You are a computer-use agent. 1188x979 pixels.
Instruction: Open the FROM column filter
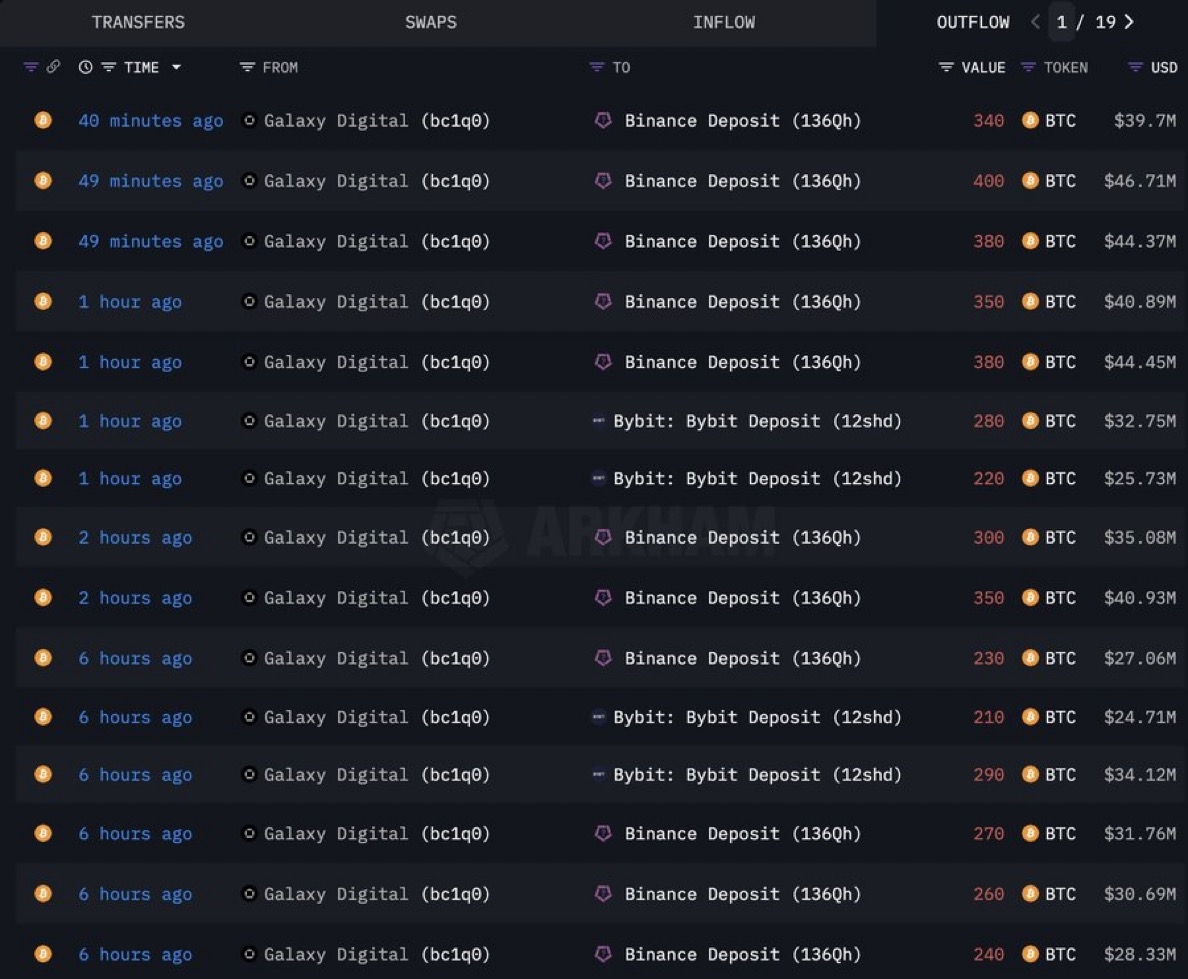(247, 67)
